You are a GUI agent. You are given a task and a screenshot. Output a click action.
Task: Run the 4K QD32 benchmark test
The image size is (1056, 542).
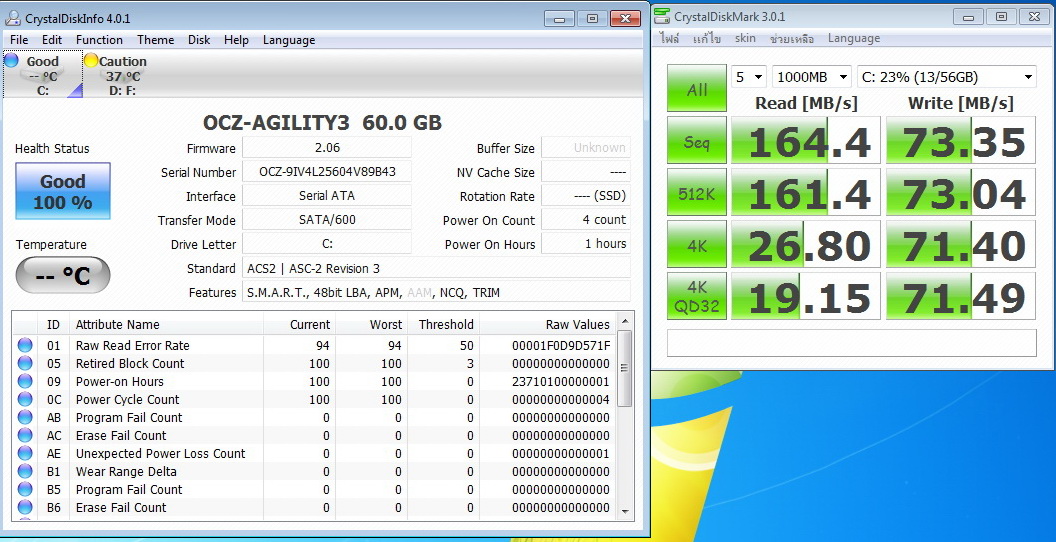pos(697,296)
